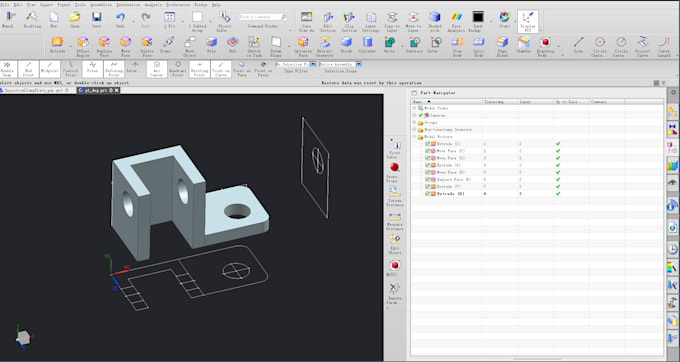The image size is (680, 362).
Task: Toggle the Extrude (4) feature checkbox
Action: point(427,165)
